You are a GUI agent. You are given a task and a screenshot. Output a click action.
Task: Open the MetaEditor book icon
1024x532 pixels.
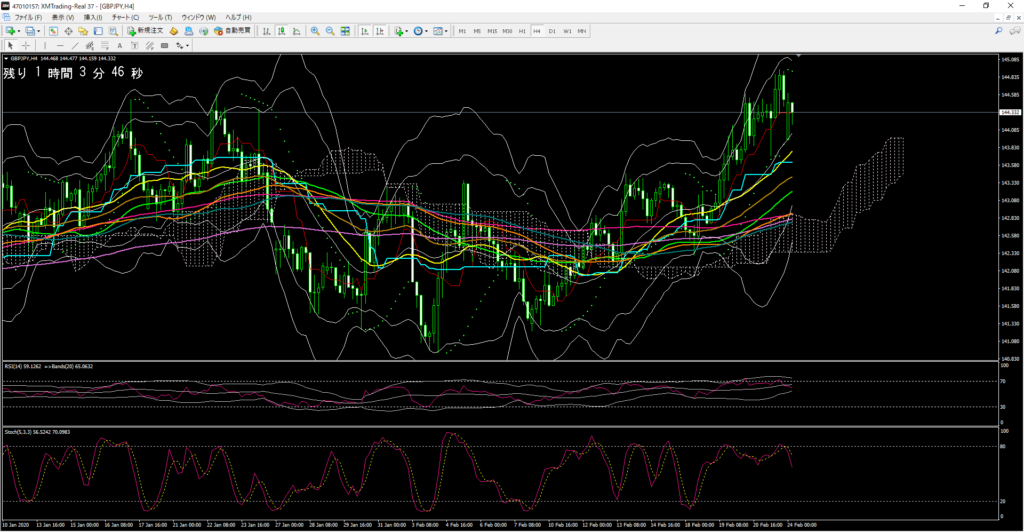pos(174,31)
